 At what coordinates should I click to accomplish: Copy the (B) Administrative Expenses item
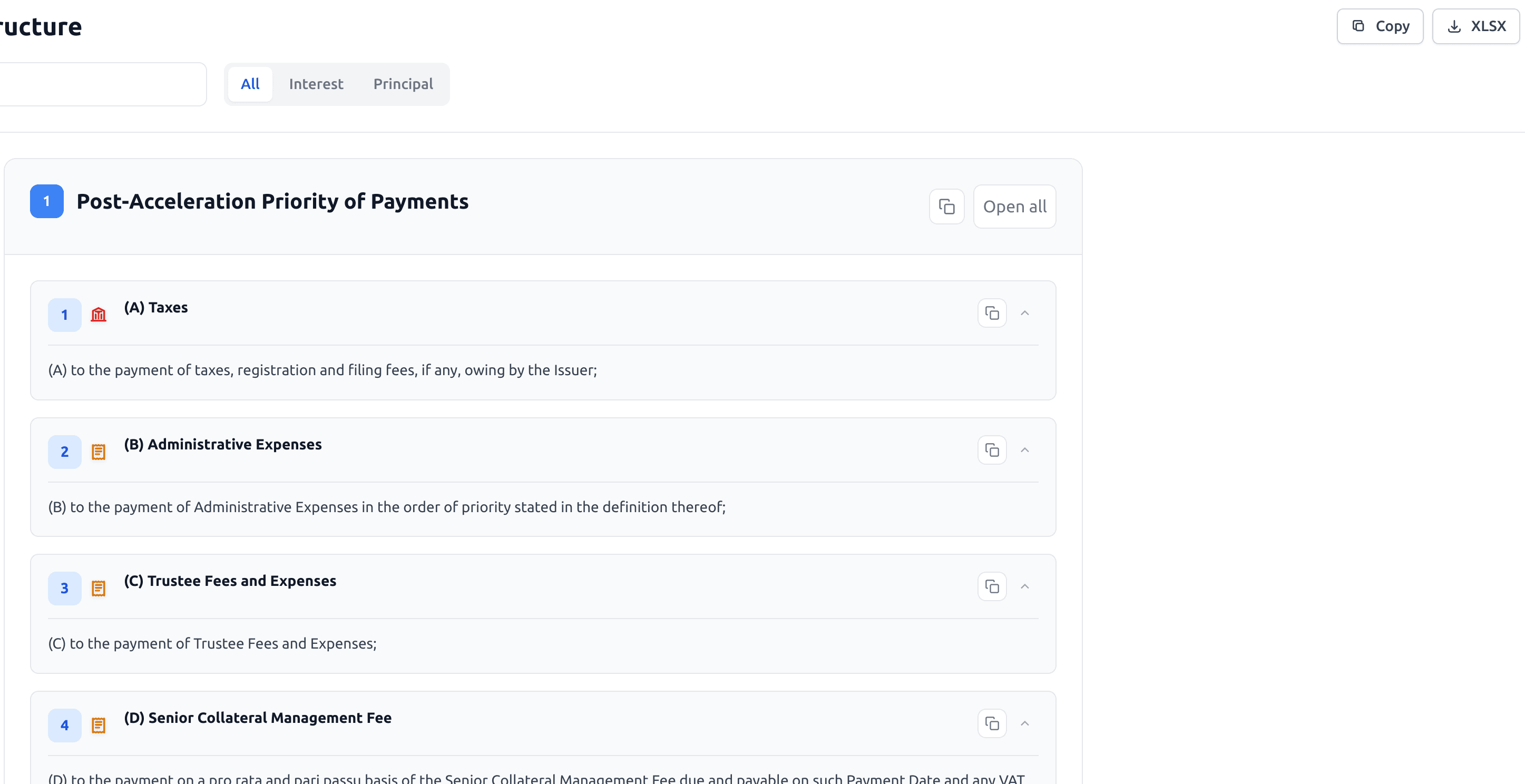click(x=992, y=450)
